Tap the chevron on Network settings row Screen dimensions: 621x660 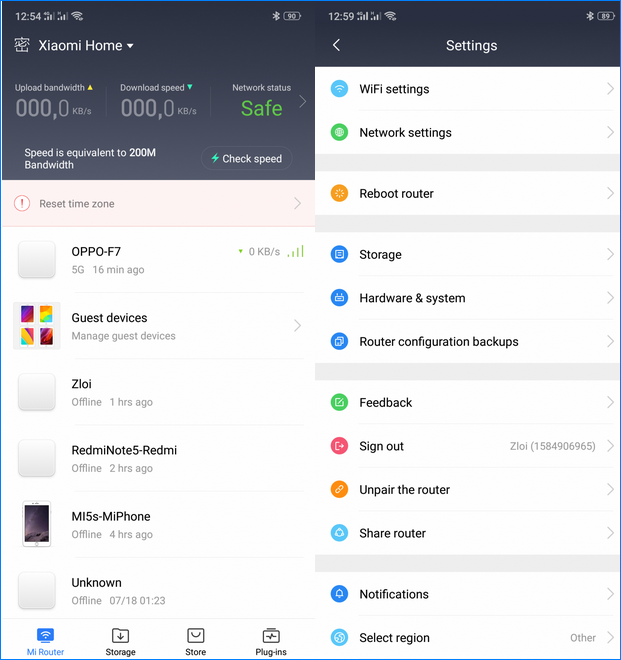click(610, 133)
